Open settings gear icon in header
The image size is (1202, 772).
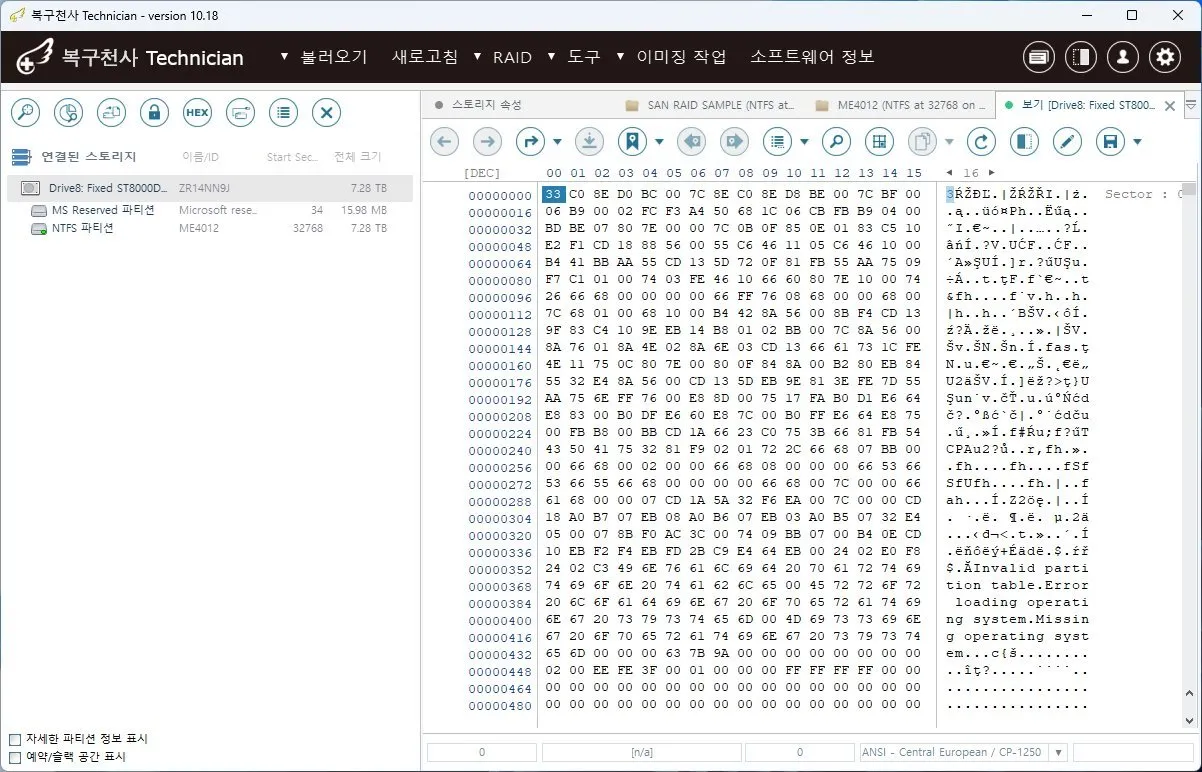(1165, 58)
